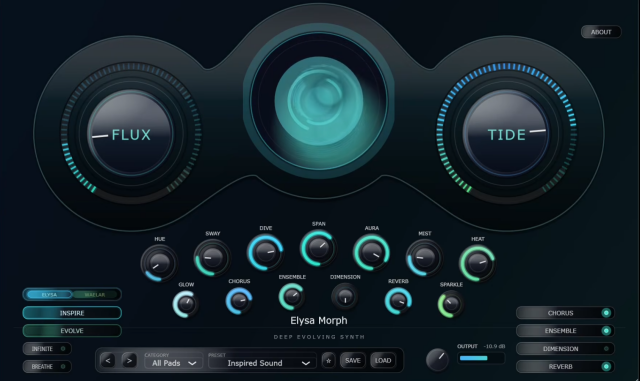The width and height of the screenshot is (640, 381).
Task: Toggle the ENSEMBLE effect on/off
Action: tap(565, 331)
